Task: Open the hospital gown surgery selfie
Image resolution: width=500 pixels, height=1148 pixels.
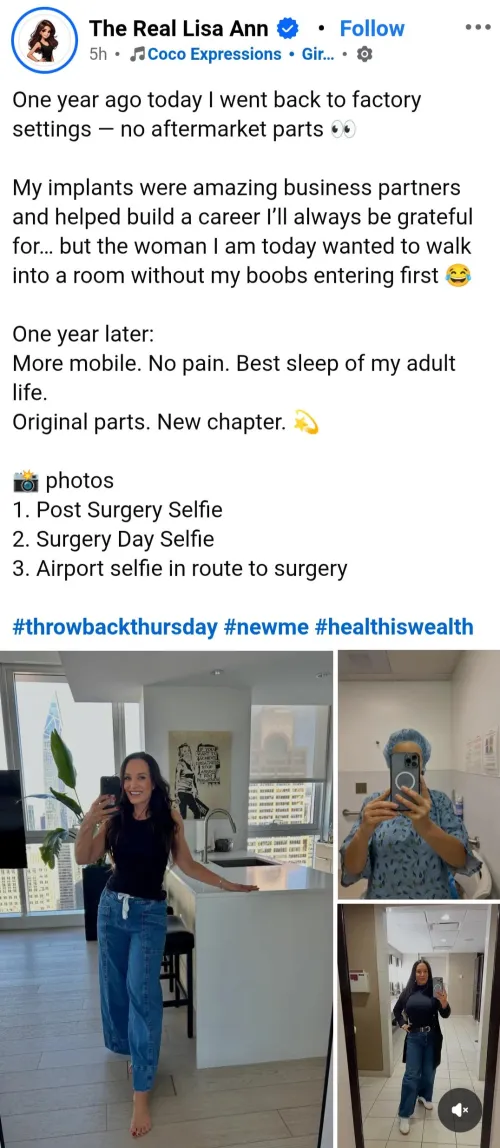Action: pos(419,775)
